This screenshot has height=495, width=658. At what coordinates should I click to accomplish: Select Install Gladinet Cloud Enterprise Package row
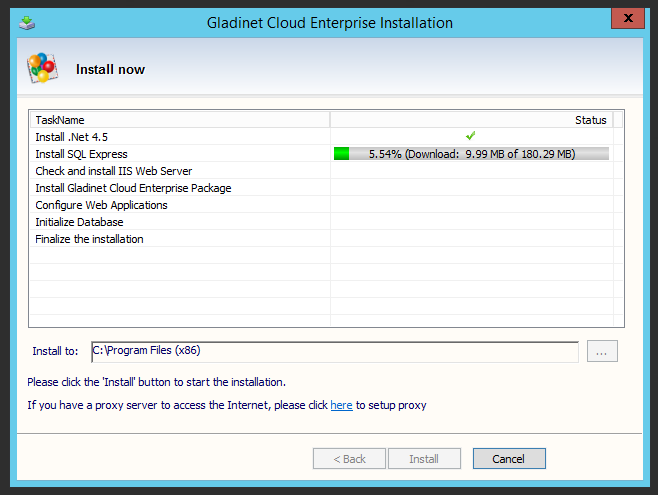tap(133, 188)
